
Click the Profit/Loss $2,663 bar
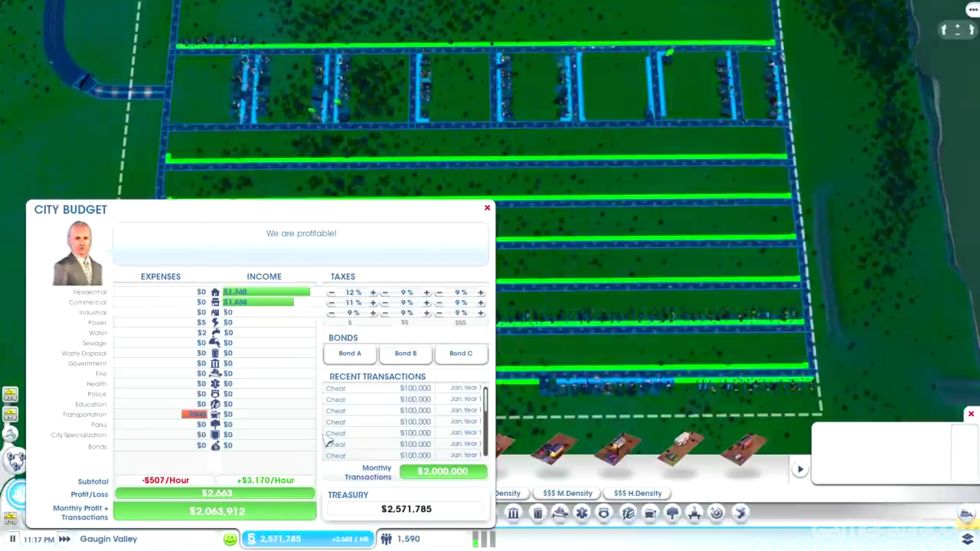(215, 494)
